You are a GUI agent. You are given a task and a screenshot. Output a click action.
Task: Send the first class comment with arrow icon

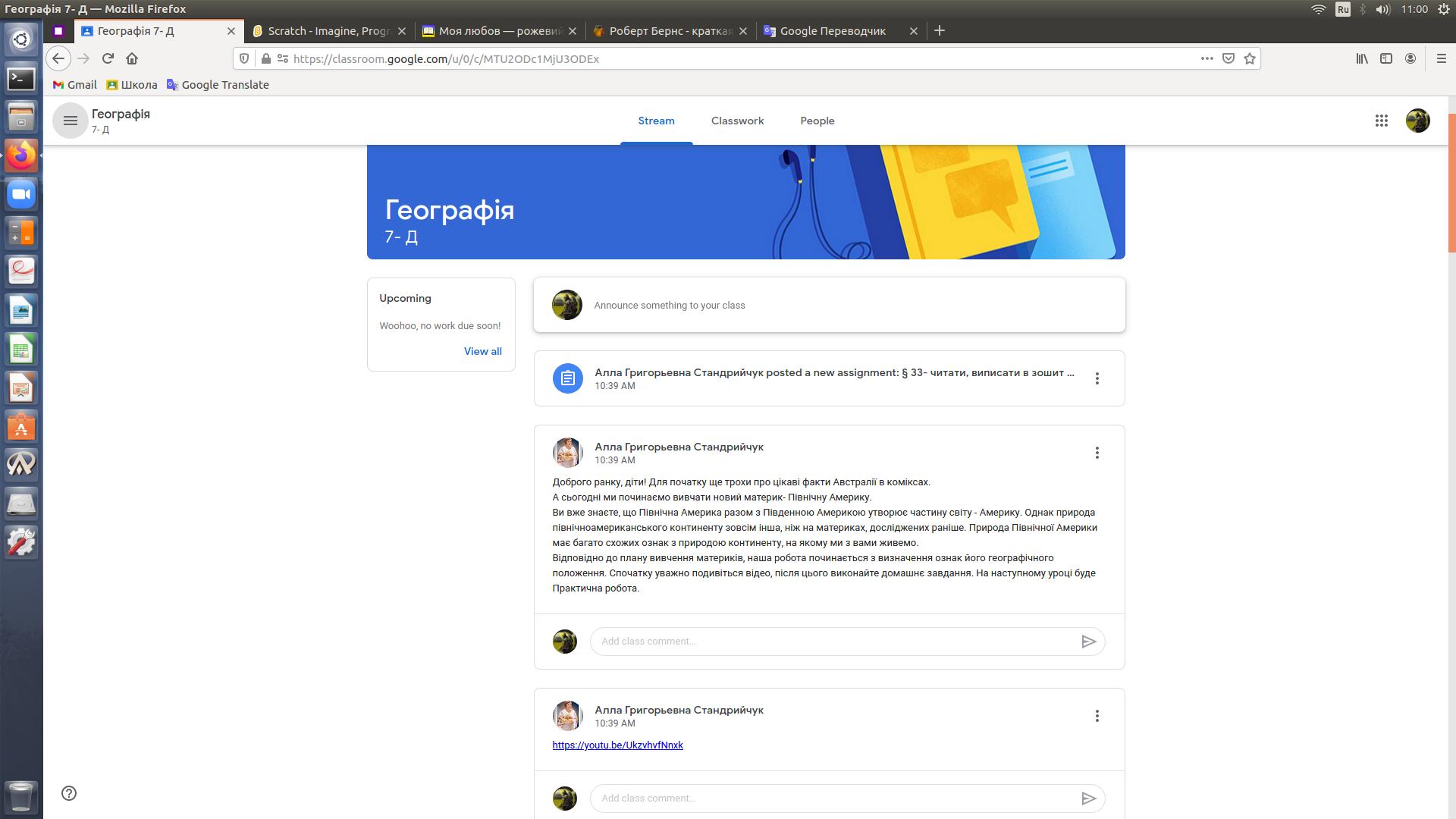(x=1088, y=642)
